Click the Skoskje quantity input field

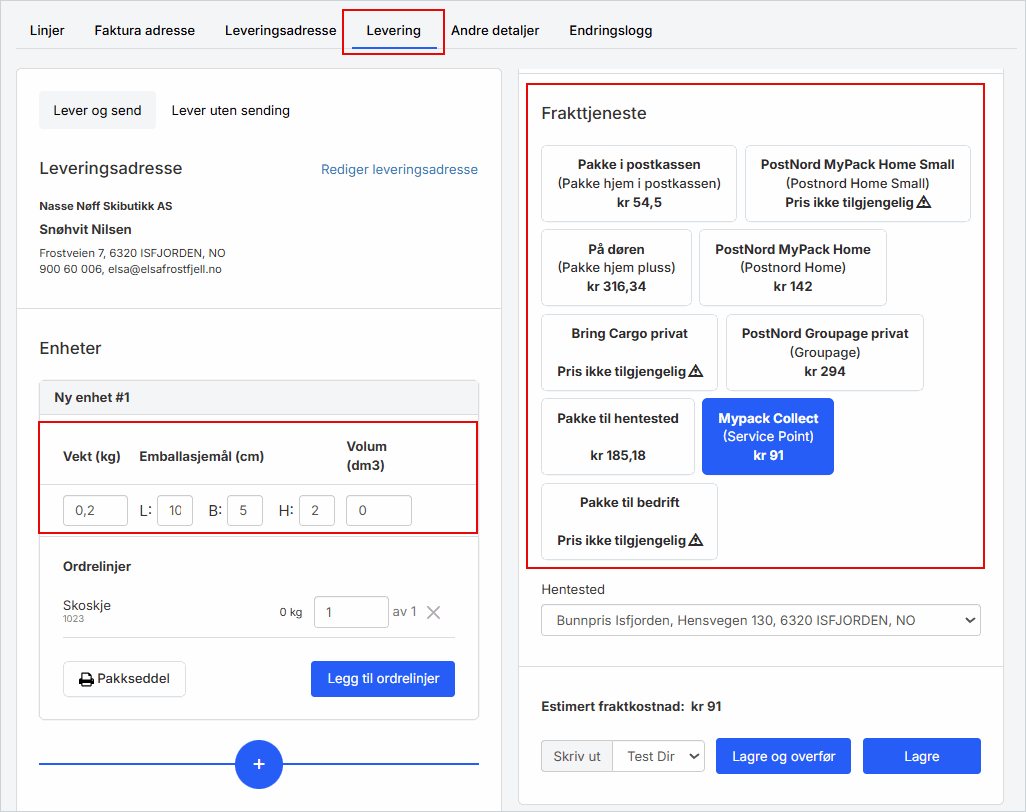point(351,612)
